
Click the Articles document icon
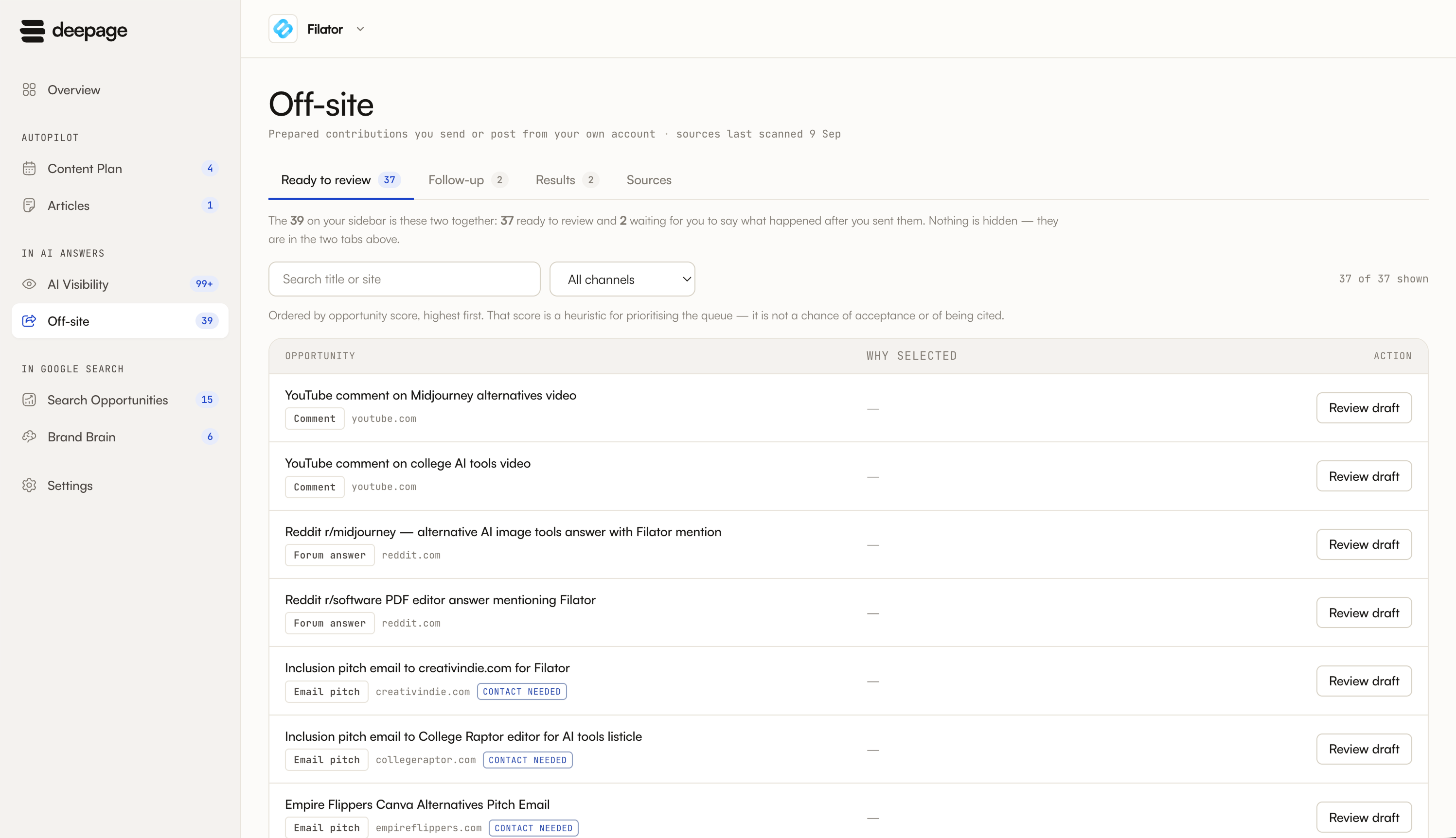pos(29,206)
